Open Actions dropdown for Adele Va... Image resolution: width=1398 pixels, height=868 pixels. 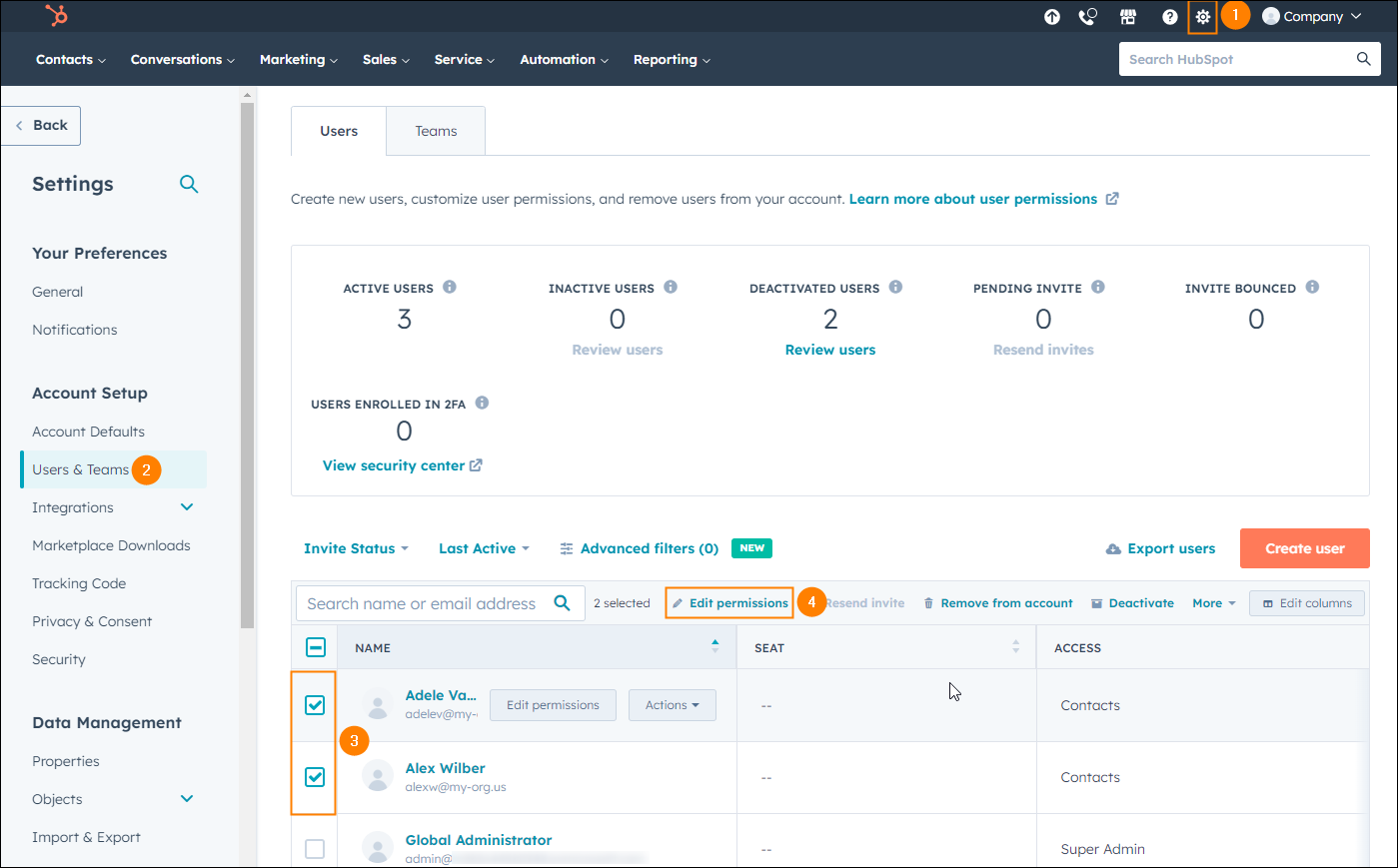tap(673, 705)
